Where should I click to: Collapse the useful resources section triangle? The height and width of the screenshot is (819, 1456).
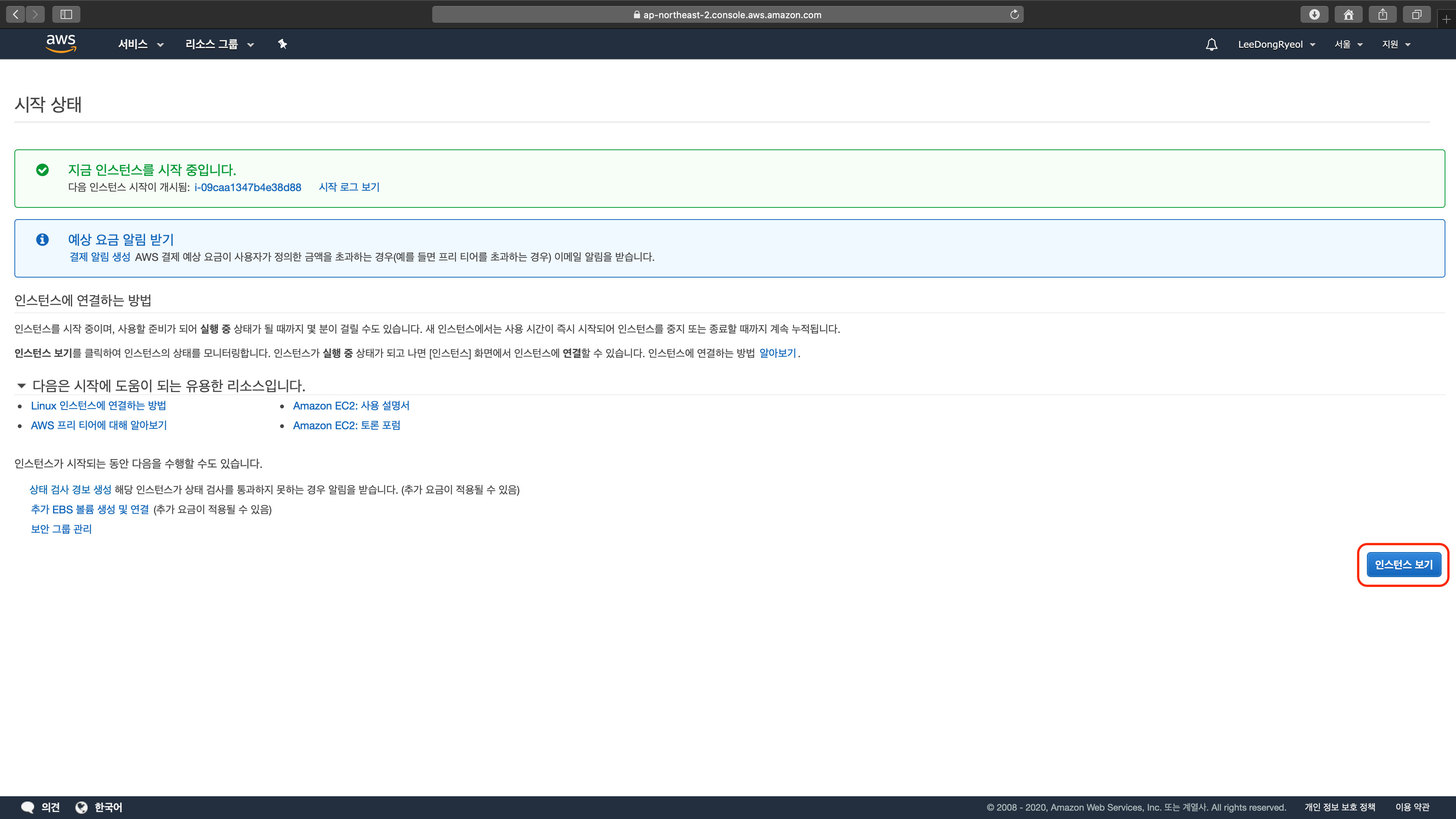(22, 386)
